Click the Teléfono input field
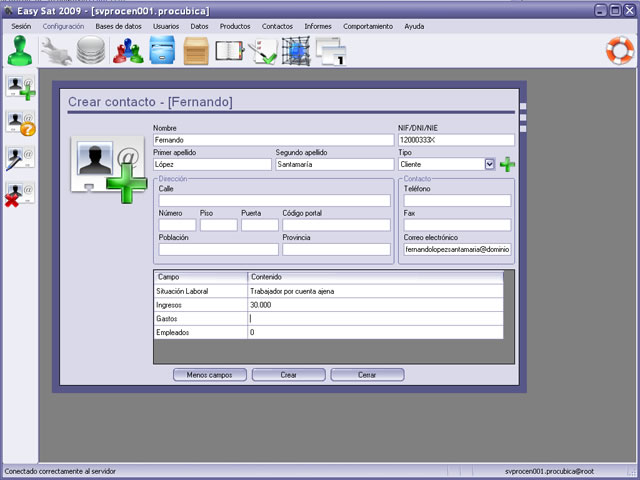 [x=458, y=200]
